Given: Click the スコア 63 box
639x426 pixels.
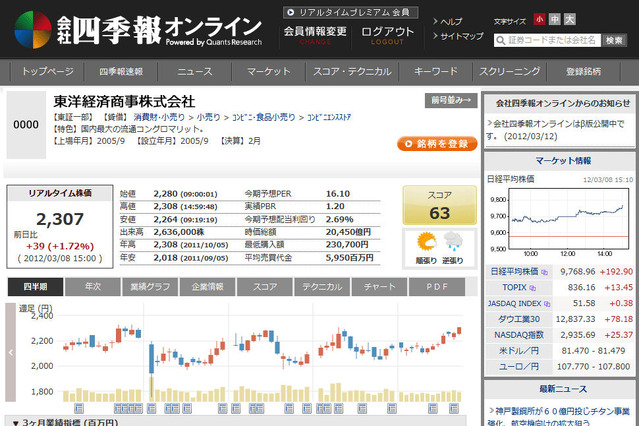Looking at the screenshot, I should [439, 205].
